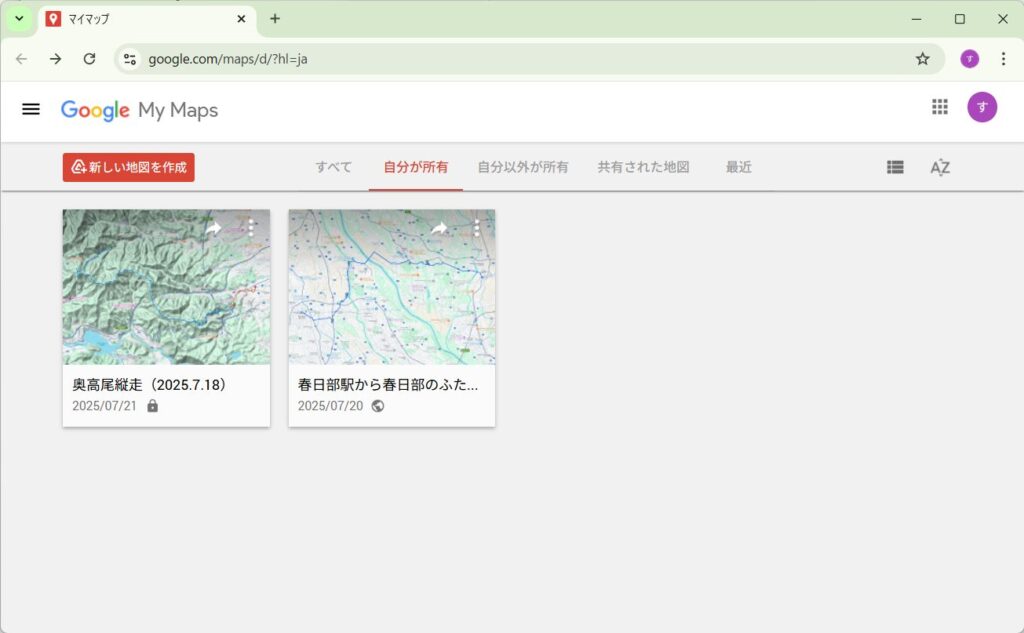Share the 春日部駅 map

coord(439,228)
